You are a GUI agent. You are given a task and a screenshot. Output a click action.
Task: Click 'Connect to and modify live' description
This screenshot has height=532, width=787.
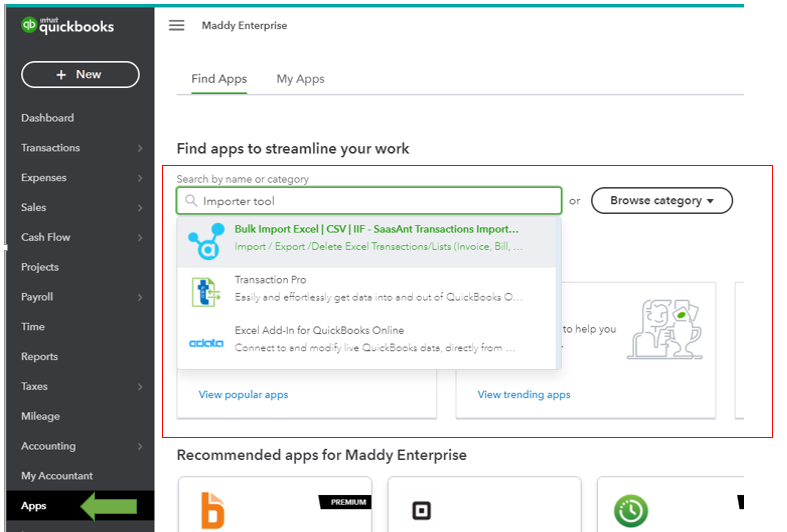coord(375,348)
